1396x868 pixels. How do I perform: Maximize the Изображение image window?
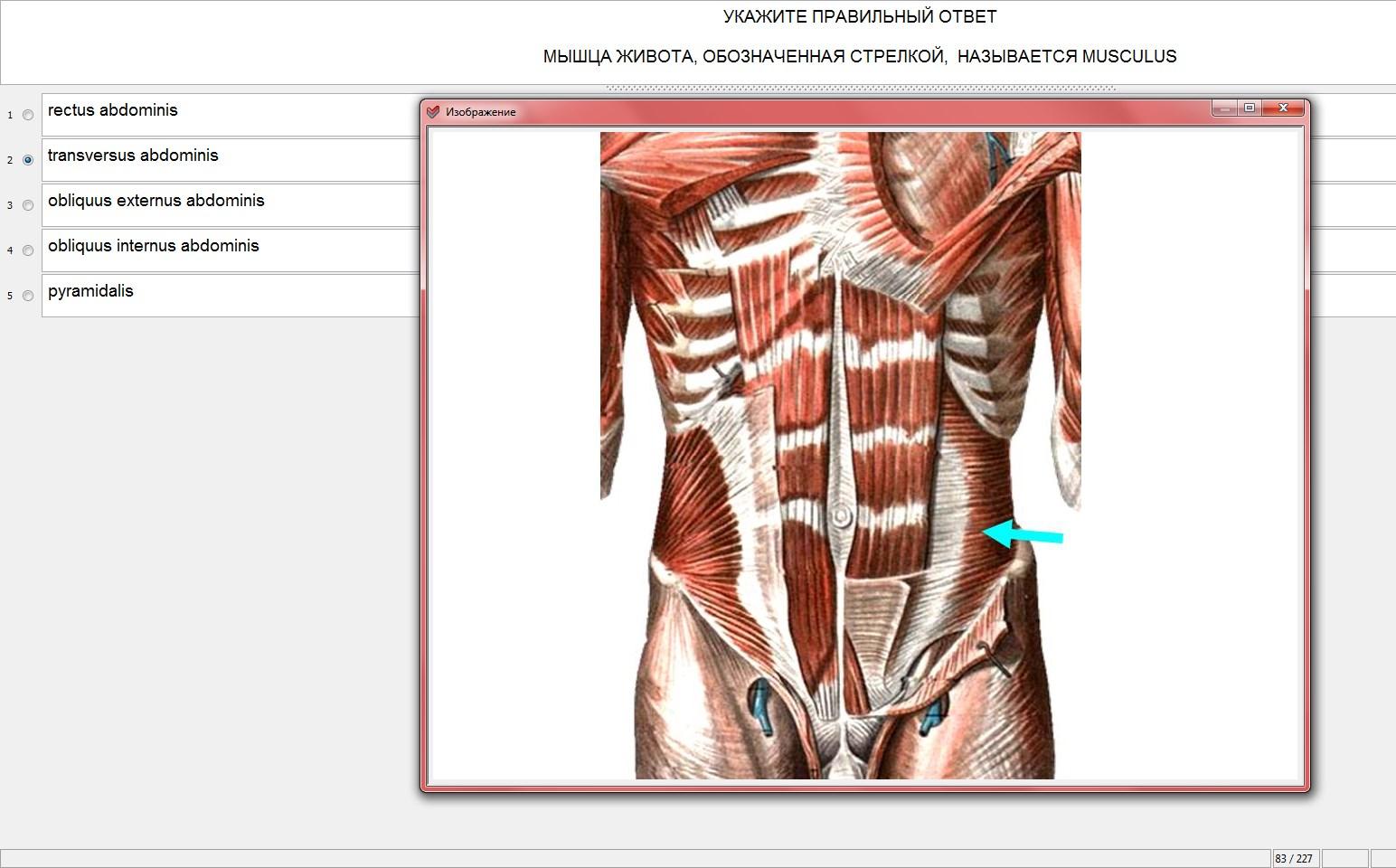click(1250, 108)
